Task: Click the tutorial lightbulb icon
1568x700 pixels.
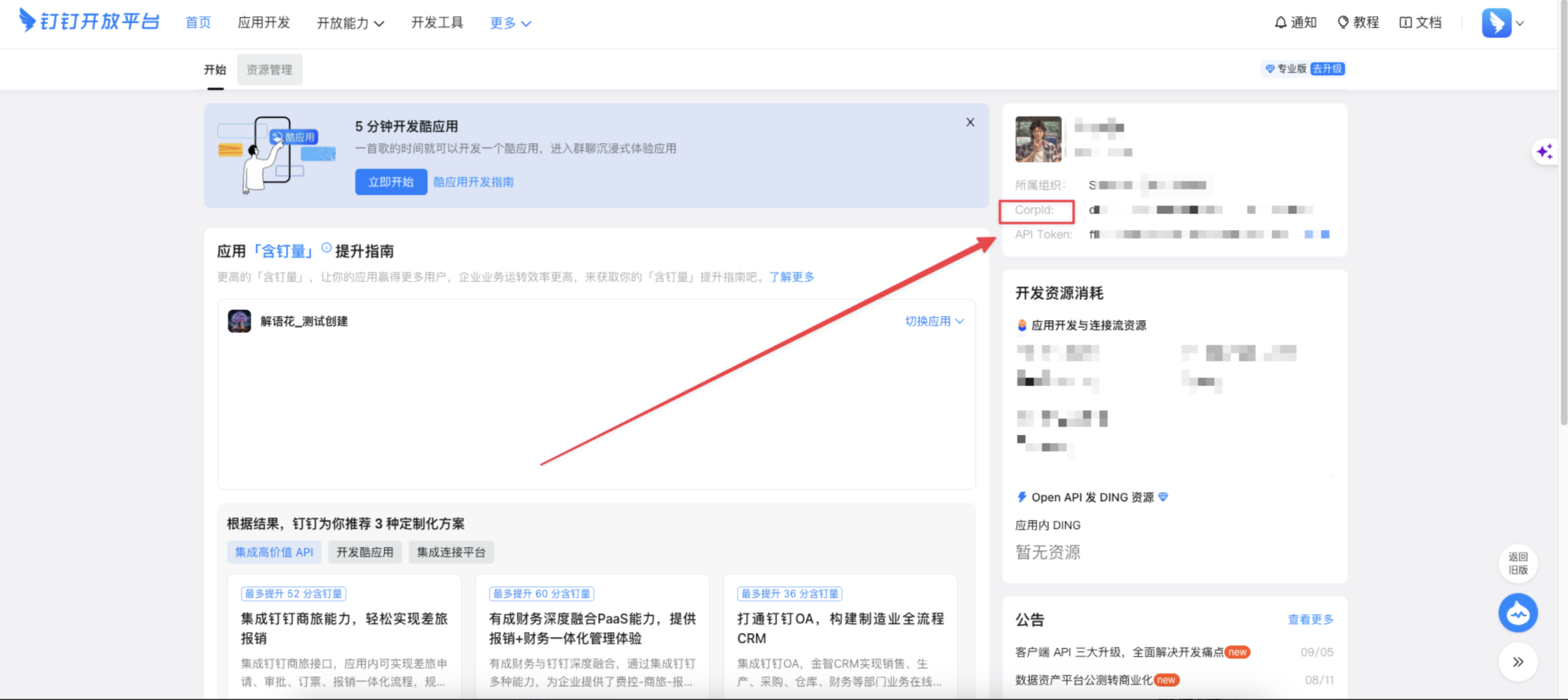Action: click(x=1343, y=23)
